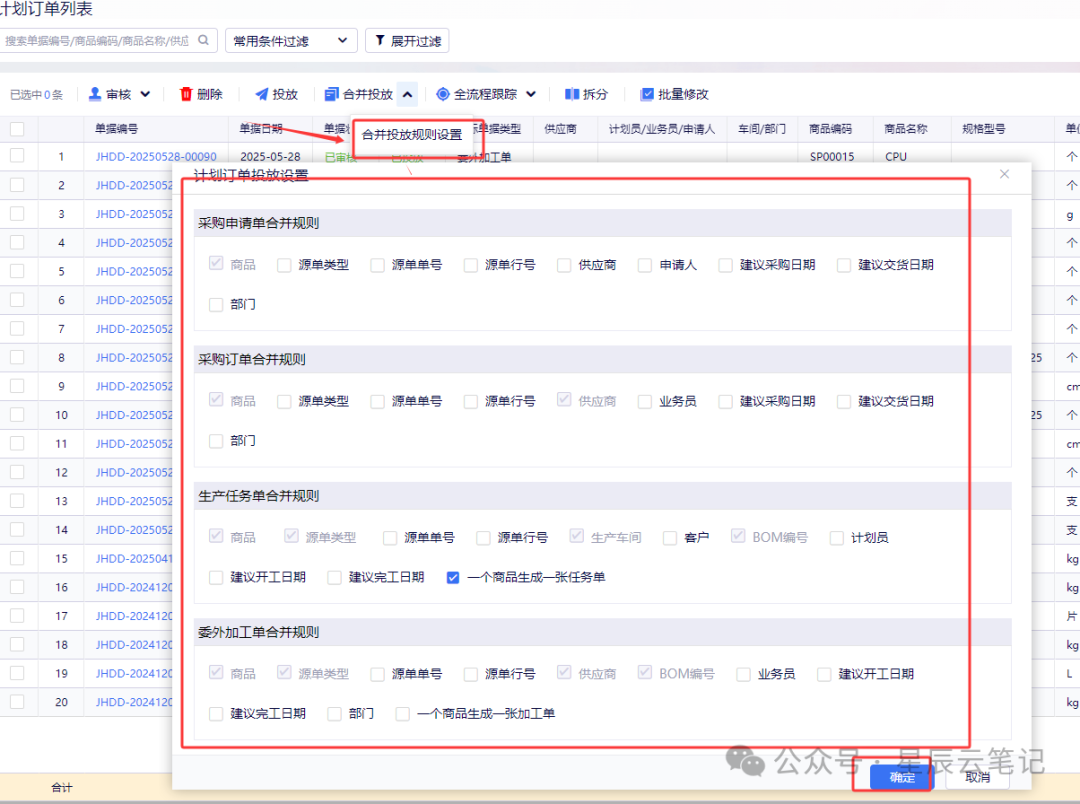The image size is (1080, 804).
Task: Tick 建议交货日期 under 采购订单合并规则
Action: (x=844, y=402)
